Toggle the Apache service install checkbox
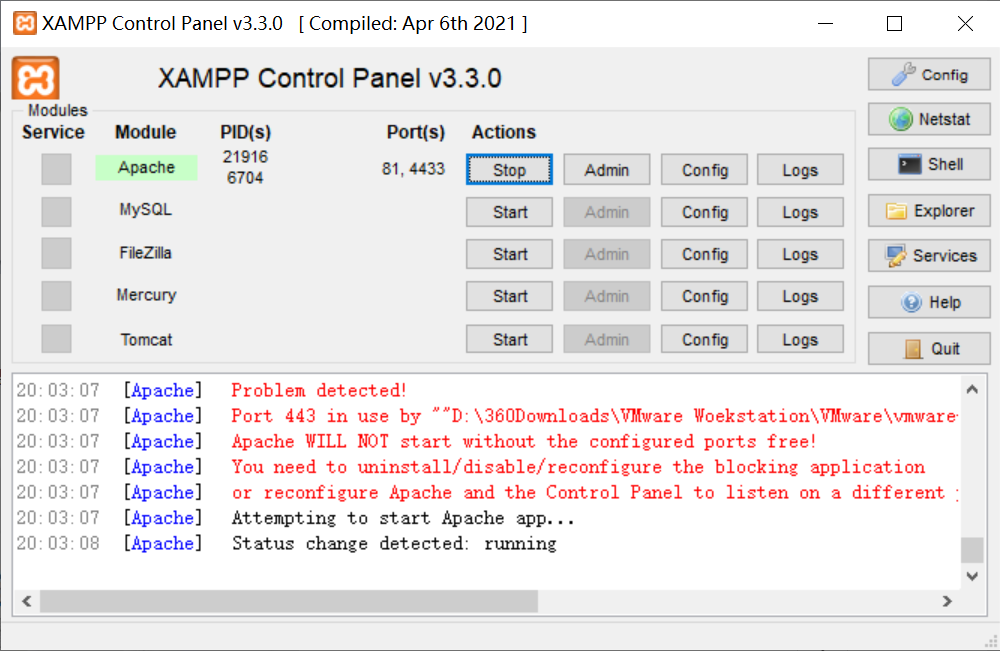Image resolution: width=1000 pixels, height=651 pixels. click(x=56, y=169)
